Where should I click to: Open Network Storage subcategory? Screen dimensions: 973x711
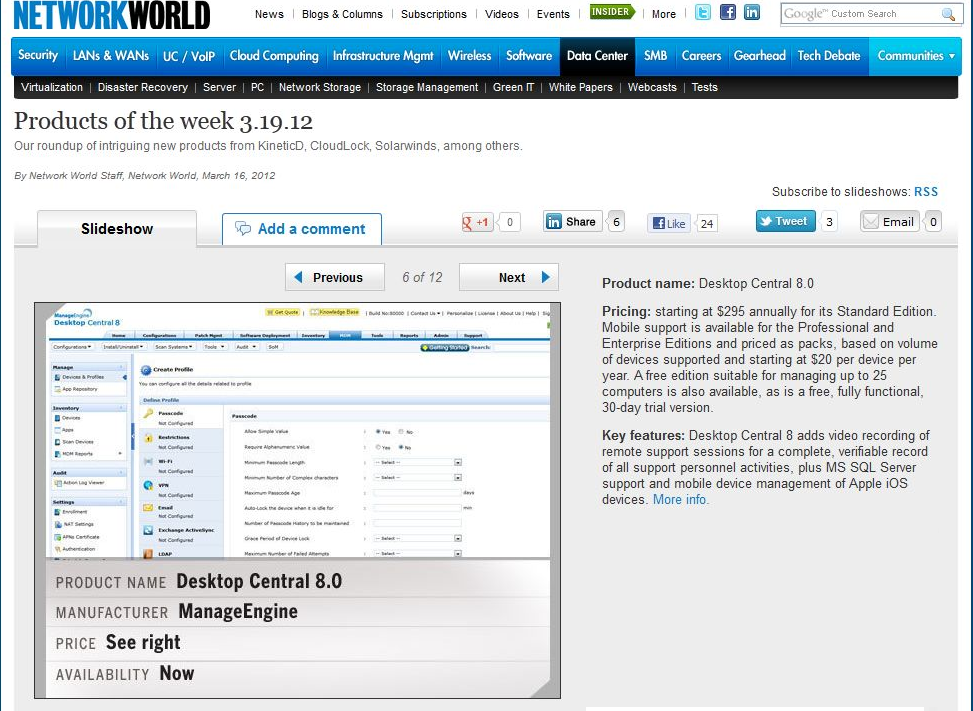click(x=320, y=87)
